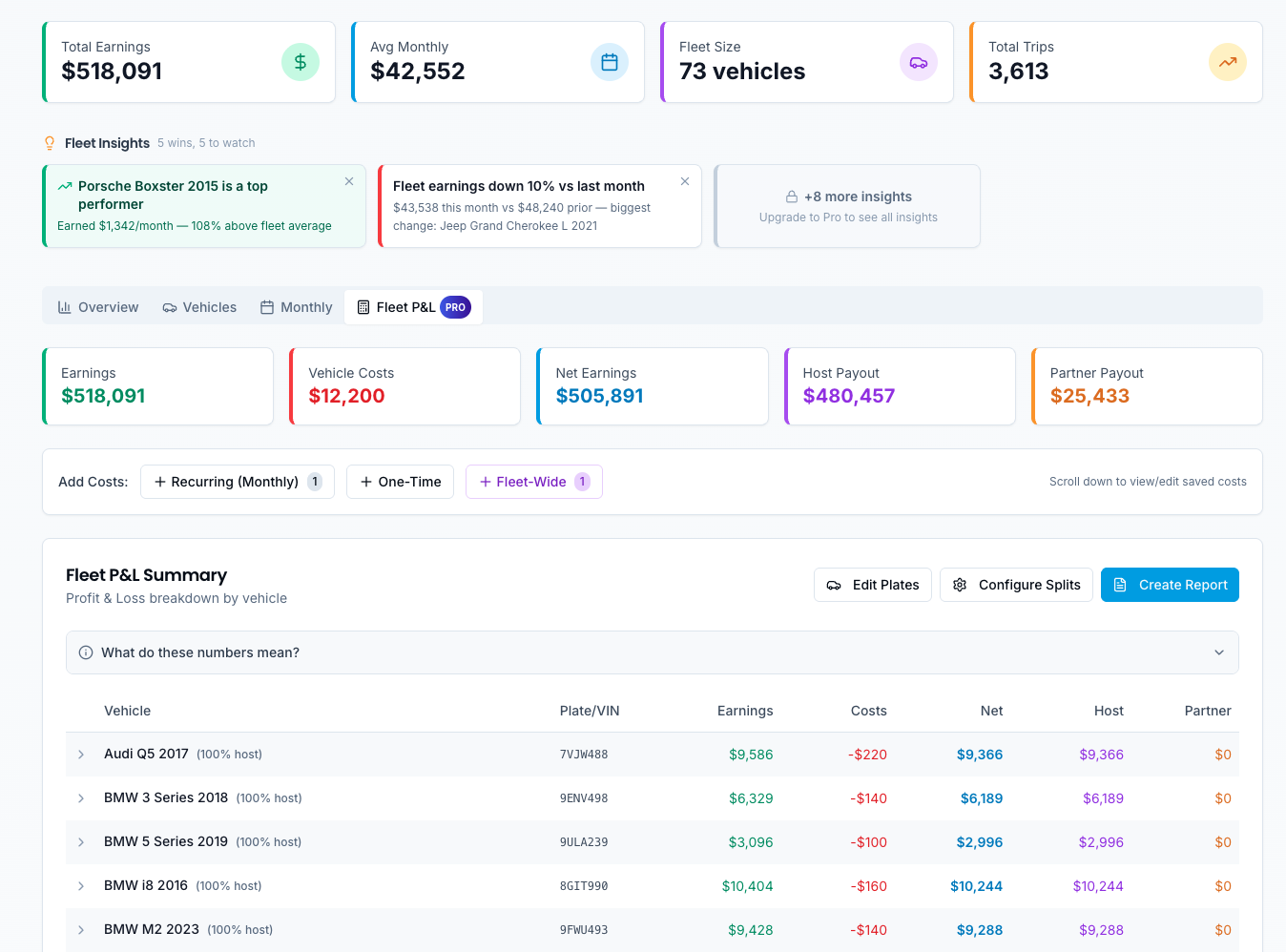Click the Partner Payout $25,433 card
Image resolution: width=1286 pixels, height=952 pixels.
(1147, 386)
